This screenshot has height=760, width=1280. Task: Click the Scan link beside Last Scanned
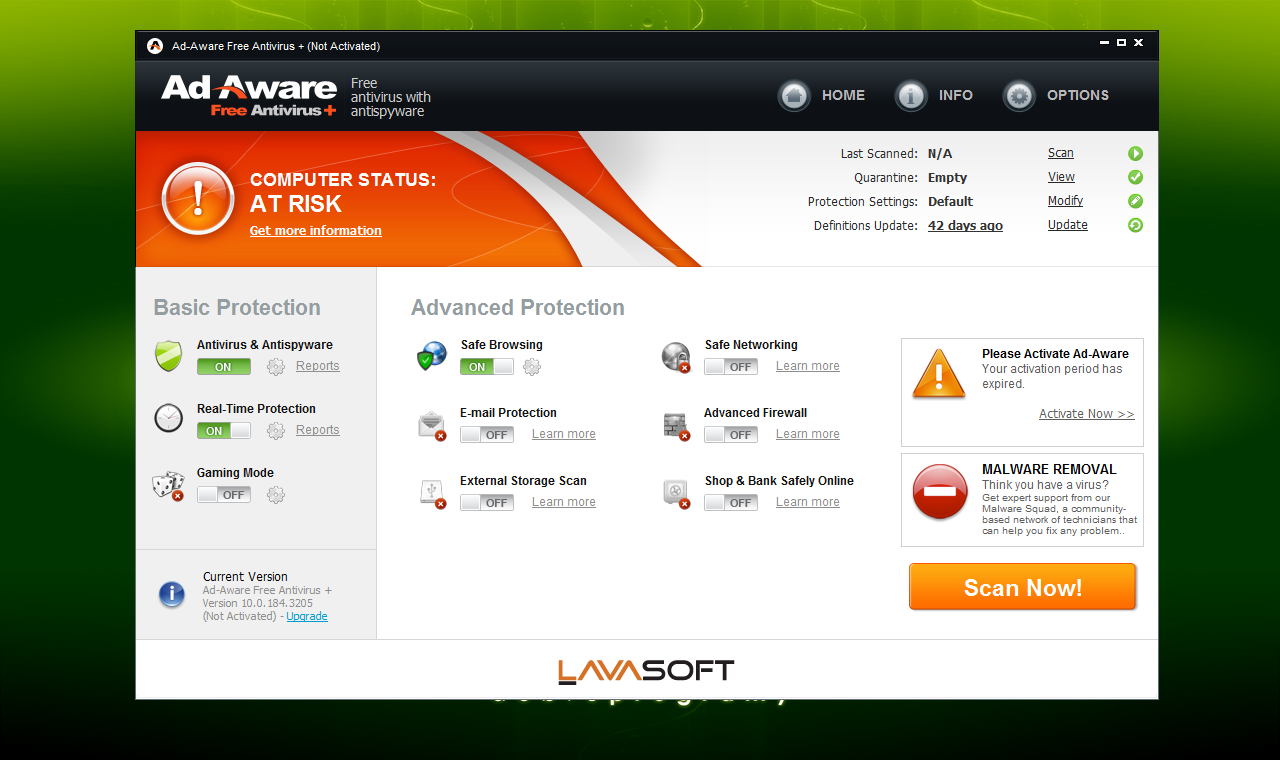(x=1061, y=153)
